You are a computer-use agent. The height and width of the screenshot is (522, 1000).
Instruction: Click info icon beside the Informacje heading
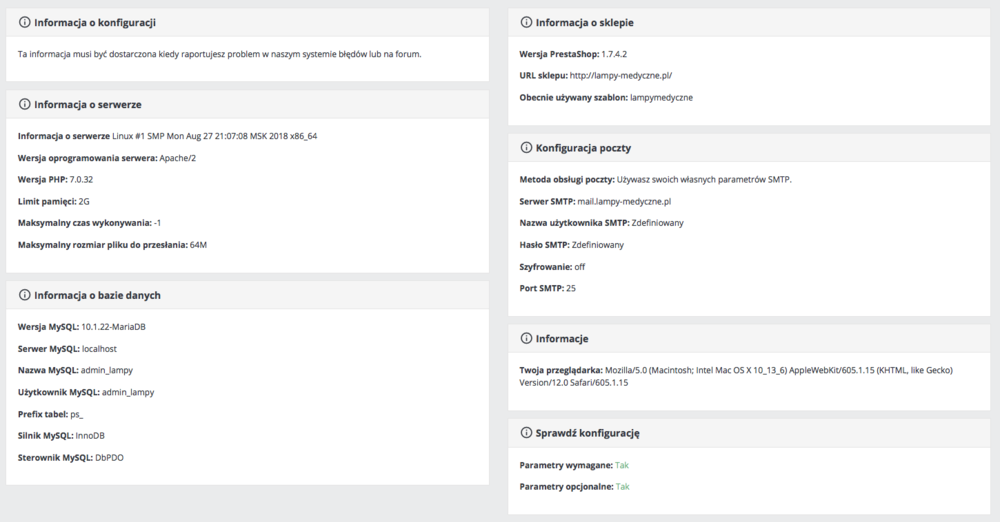[x=527, y=339]
